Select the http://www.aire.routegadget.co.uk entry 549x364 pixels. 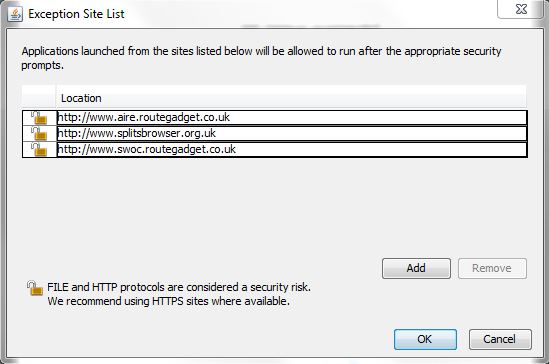[292, 117]
